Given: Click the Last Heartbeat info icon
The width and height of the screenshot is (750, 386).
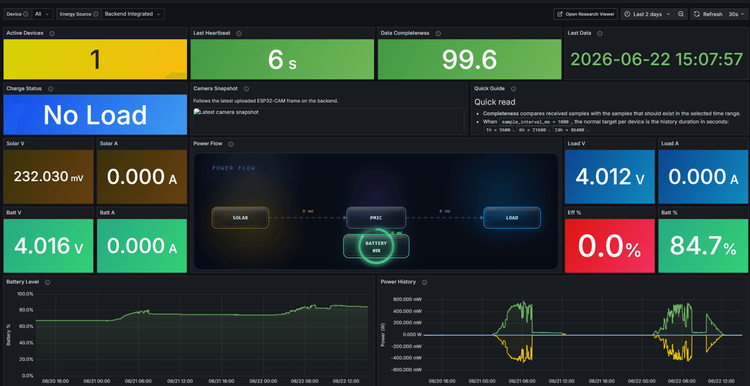Looking at the screenshot, I should (239, 33).
